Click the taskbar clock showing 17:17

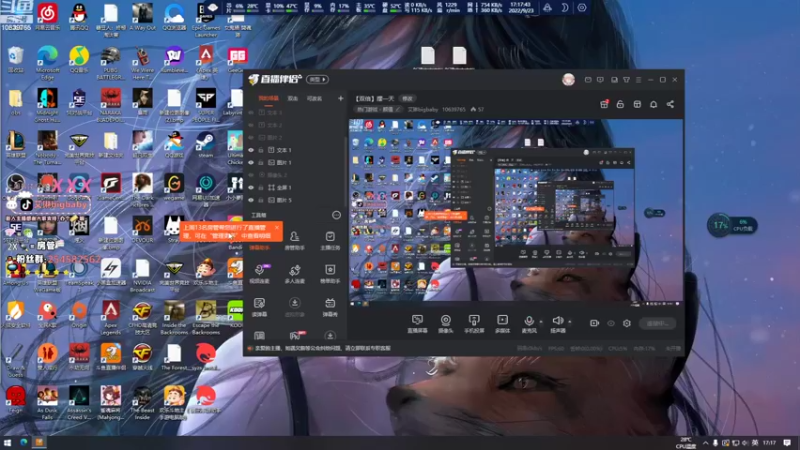769,442
